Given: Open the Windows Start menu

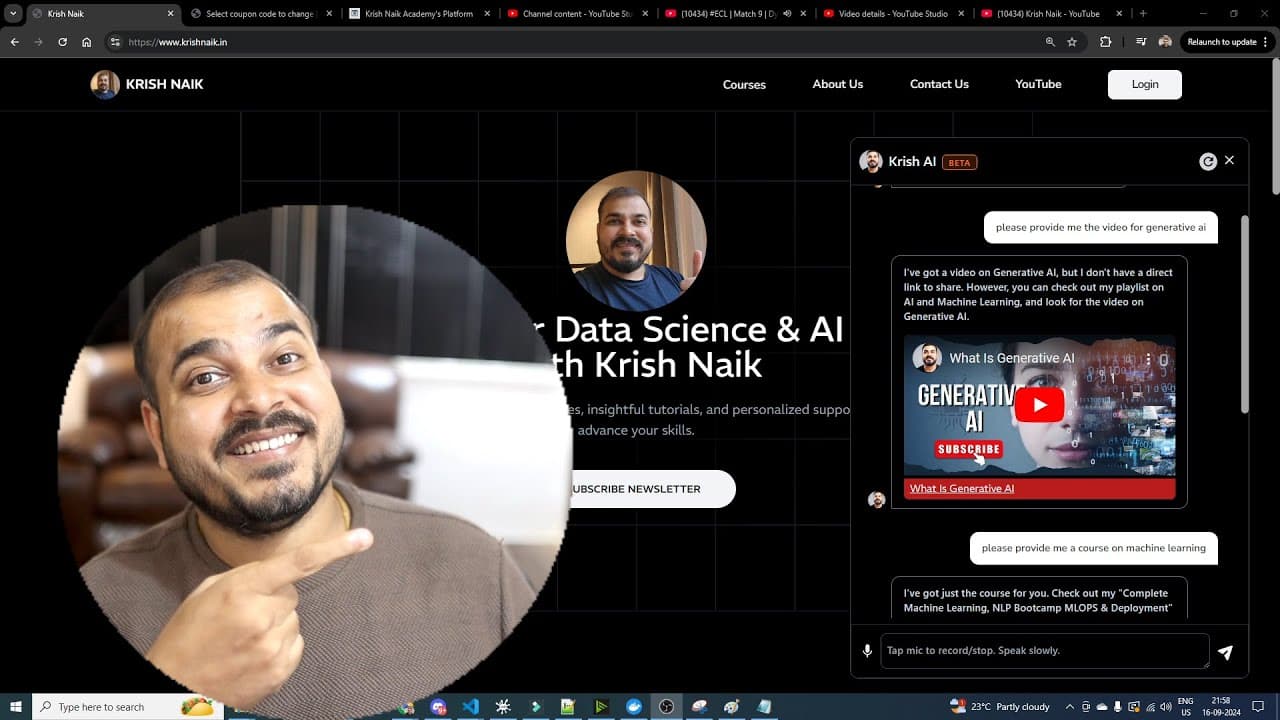Looking at the screenshot, I should [x=15, y=706].
